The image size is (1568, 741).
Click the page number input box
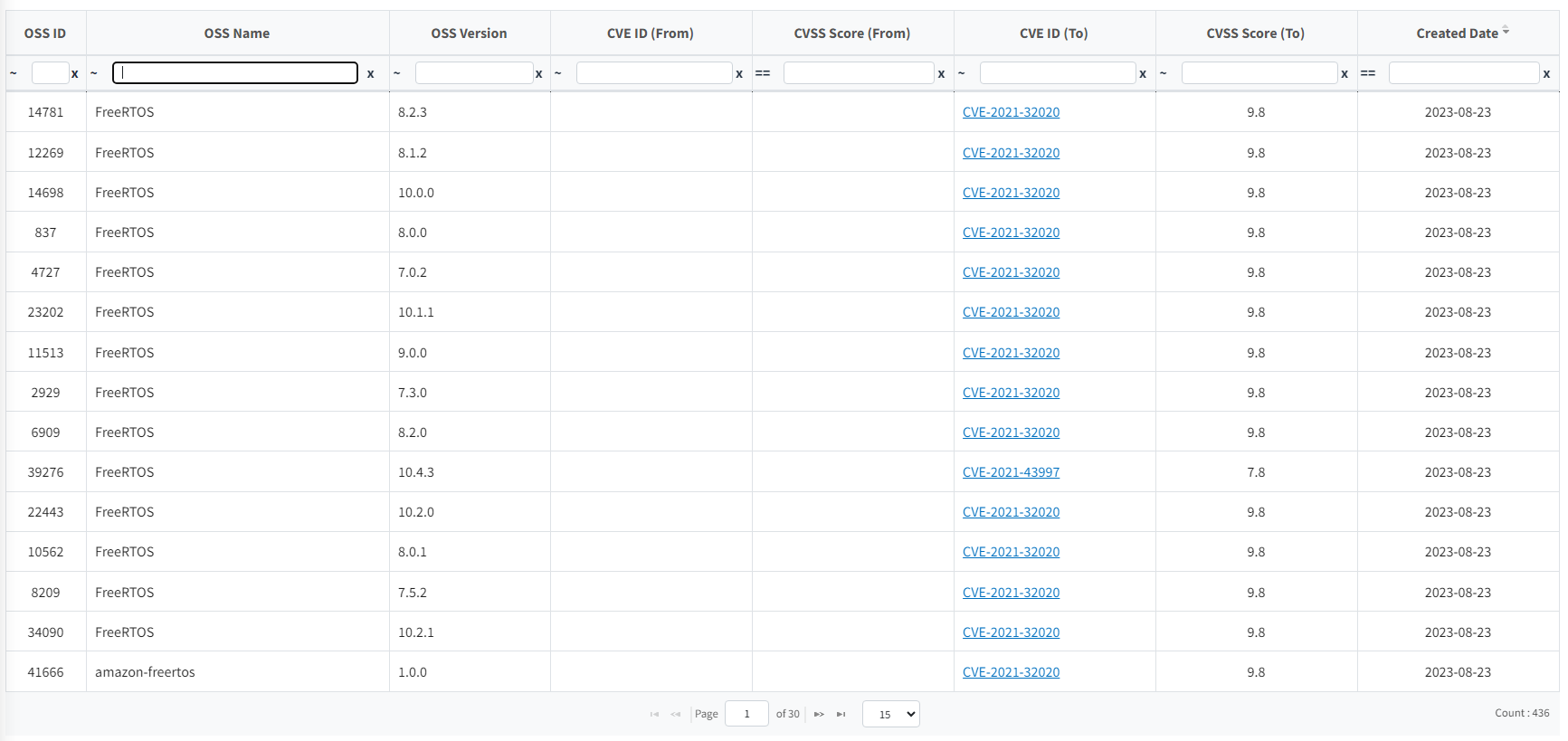point(746,714)
